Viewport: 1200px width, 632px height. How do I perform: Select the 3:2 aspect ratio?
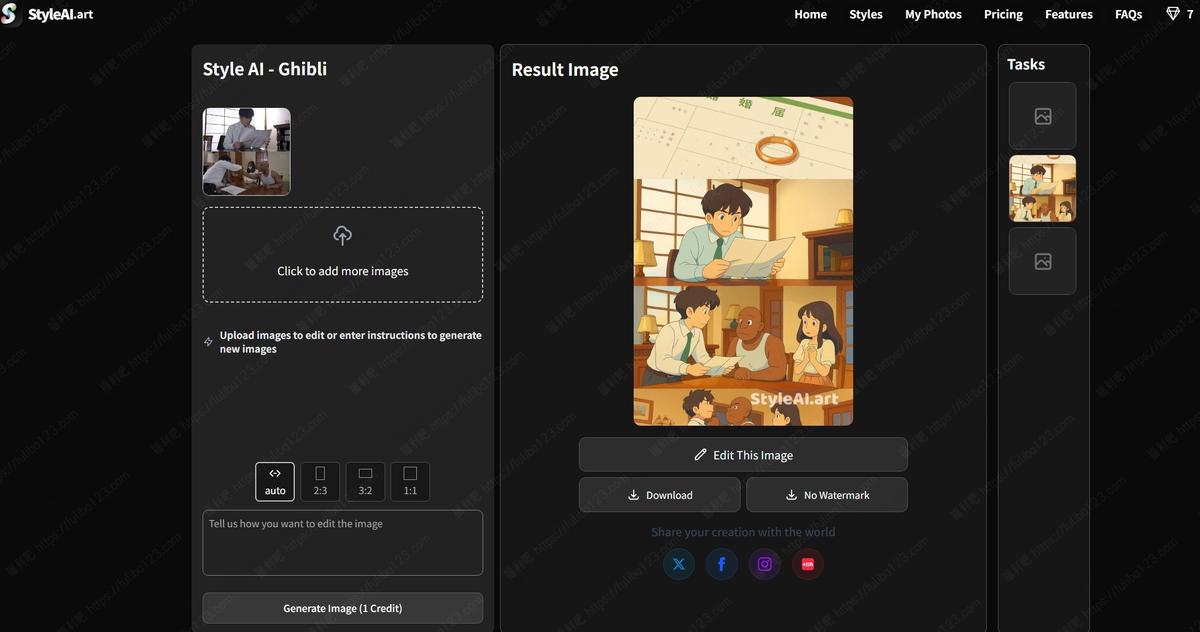(x=365, y=481)
